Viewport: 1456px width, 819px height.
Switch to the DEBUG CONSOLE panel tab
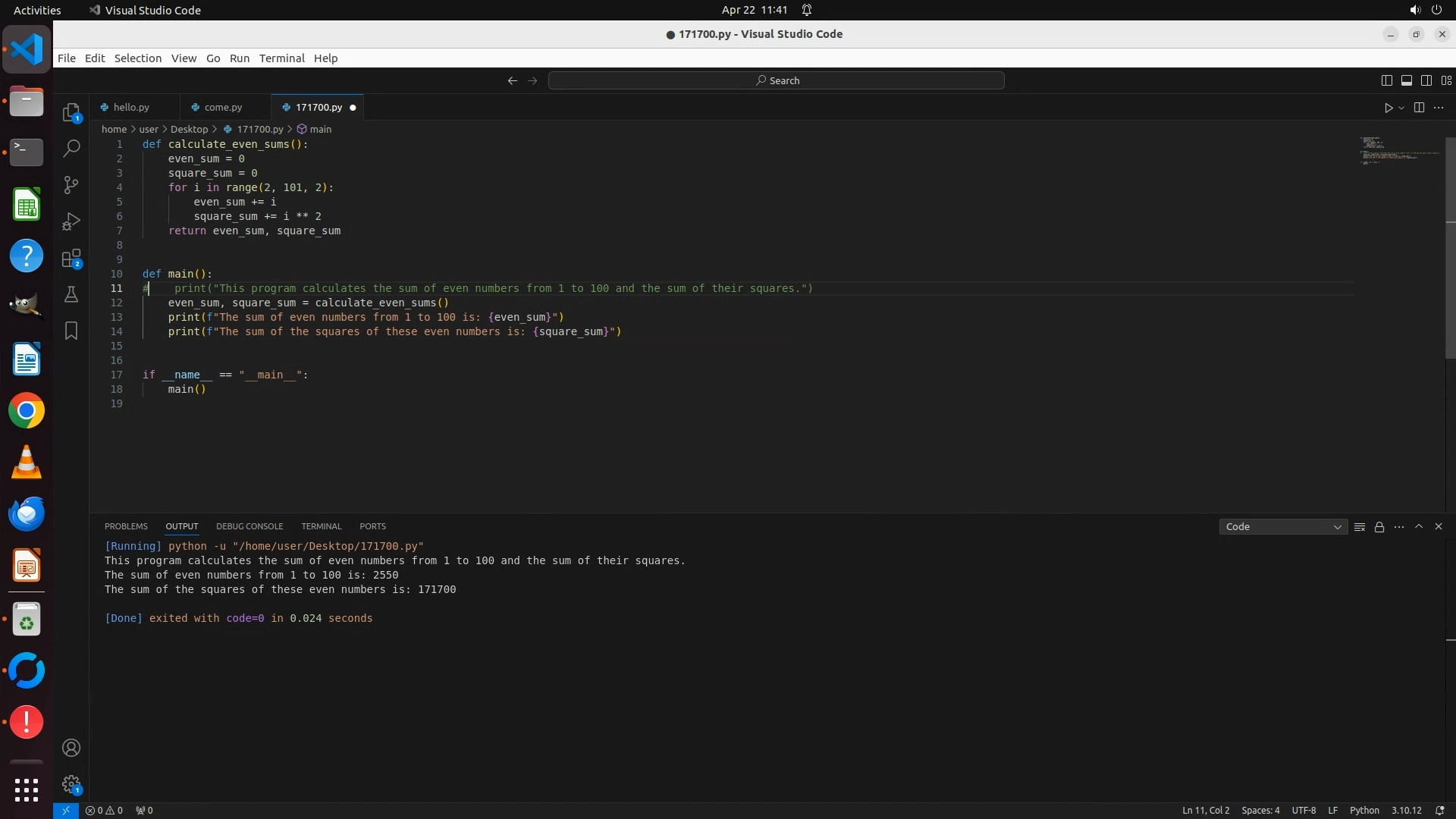[x=249, y=526]
